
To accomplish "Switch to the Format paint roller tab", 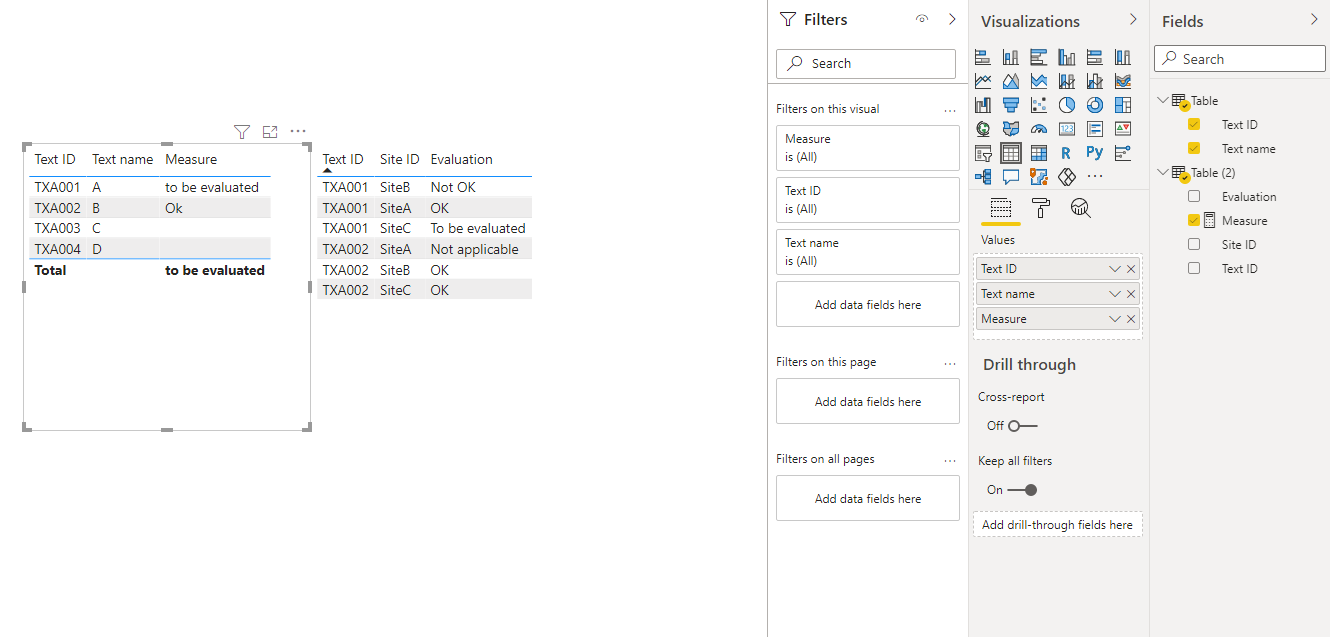I will tap(1041, 208).
